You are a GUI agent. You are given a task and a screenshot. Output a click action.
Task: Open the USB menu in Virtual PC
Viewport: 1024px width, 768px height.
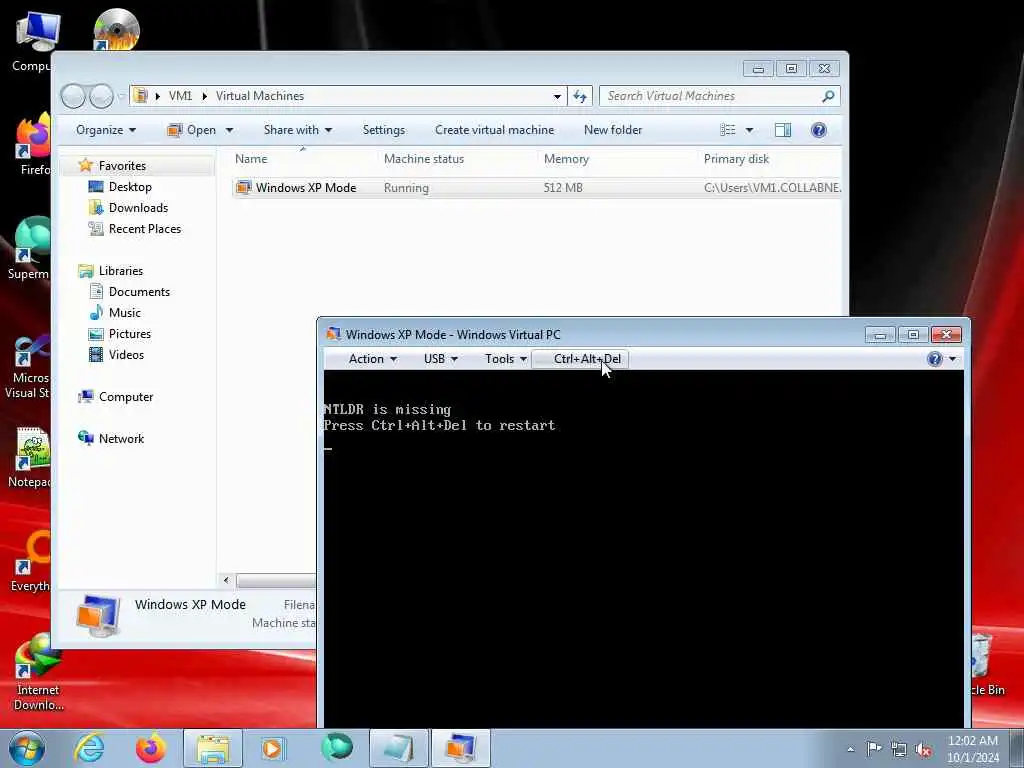(x=440, y=359)
